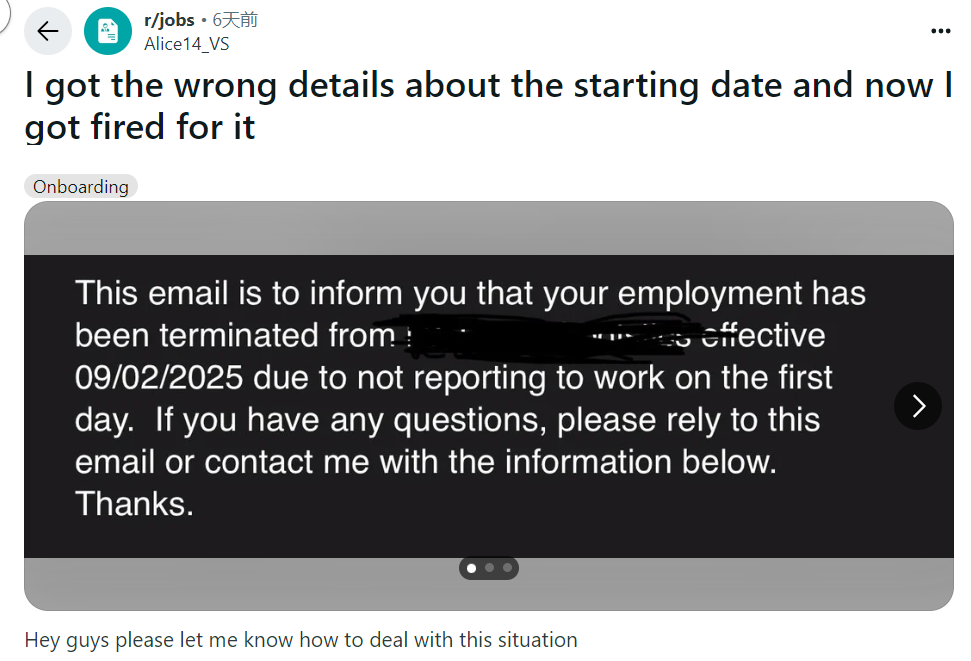The image size is (971, 661).
Task: Open the three-dot more options menu
Action: [x=940, y=31]
